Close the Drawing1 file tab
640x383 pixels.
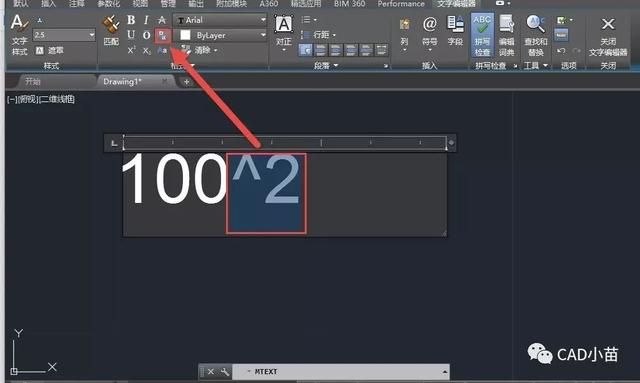click(164, 81)
